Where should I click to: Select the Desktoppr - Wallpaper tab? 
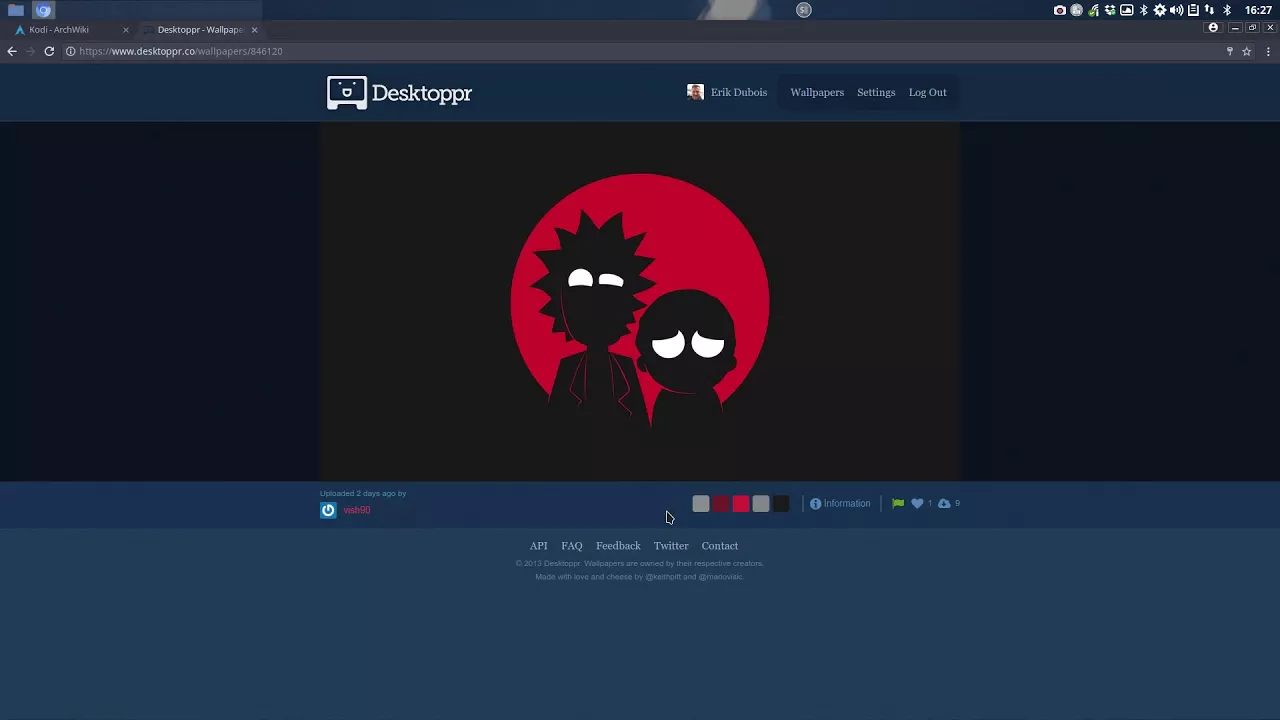200,30
